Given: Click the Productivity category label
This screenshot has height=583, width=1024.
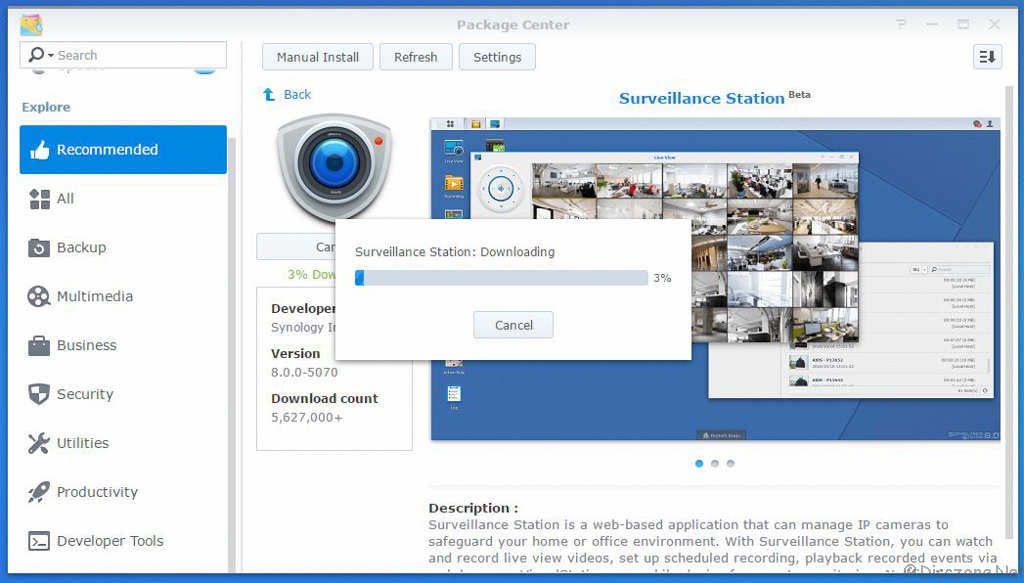Looking at the screenshot, I should click(x=97, y=492).
